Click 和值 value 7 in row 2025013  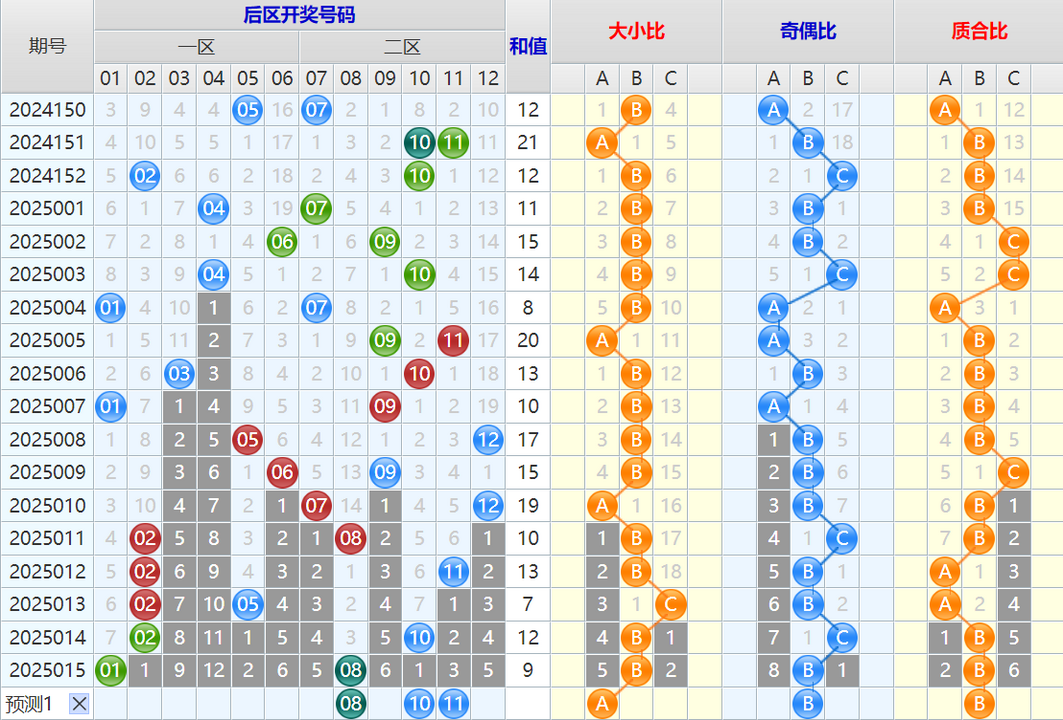point(528,604)
